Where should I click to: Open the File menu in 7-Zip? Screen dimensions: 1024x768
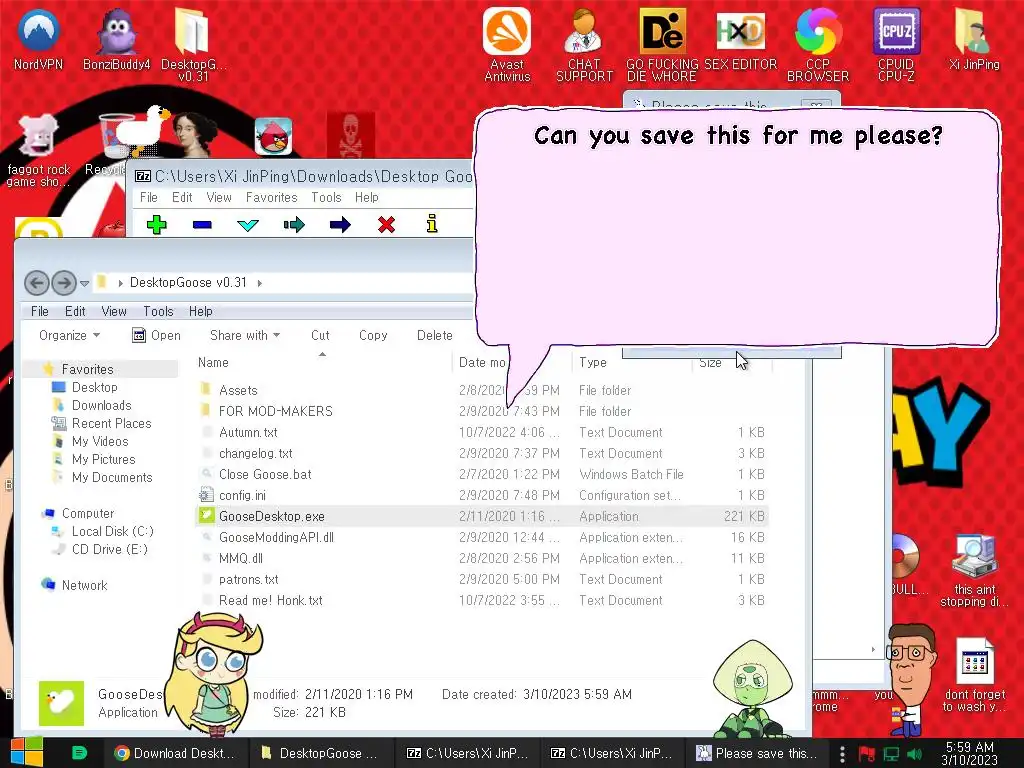148,197
